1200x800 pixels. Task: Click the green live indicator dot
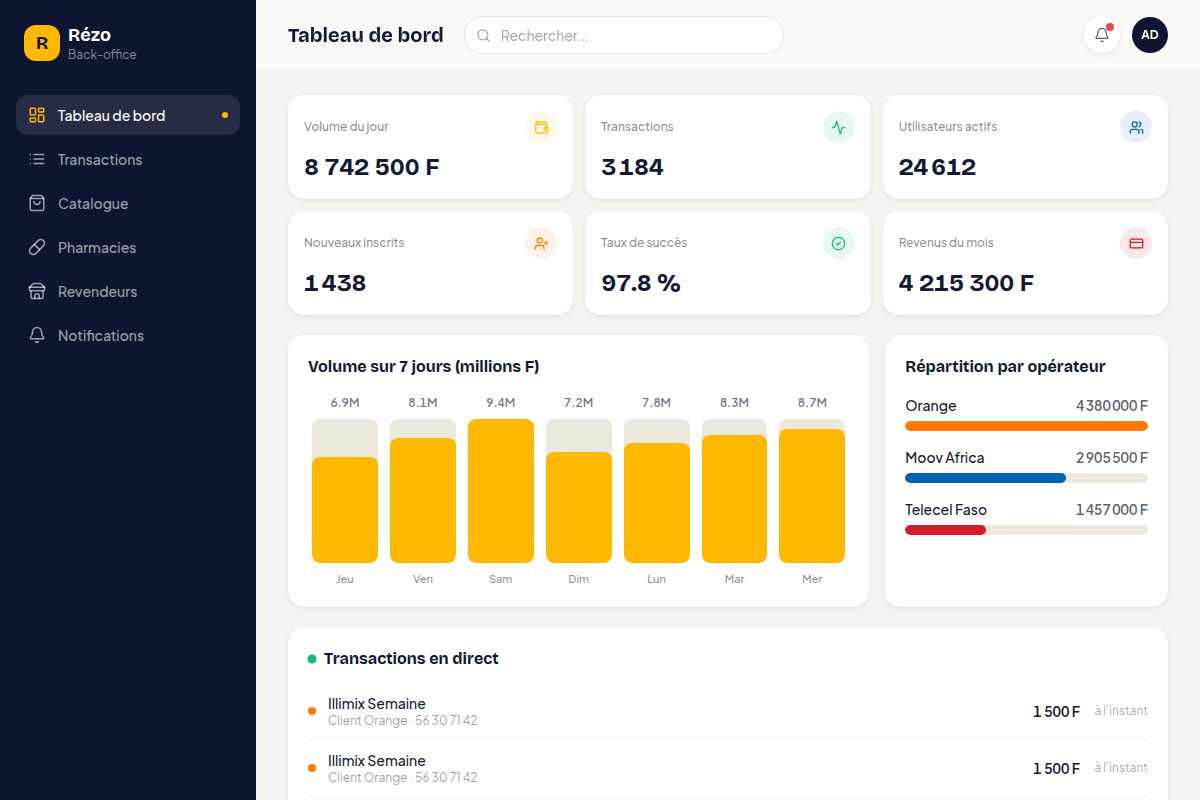pyautogui.click(x=312, y=659)
